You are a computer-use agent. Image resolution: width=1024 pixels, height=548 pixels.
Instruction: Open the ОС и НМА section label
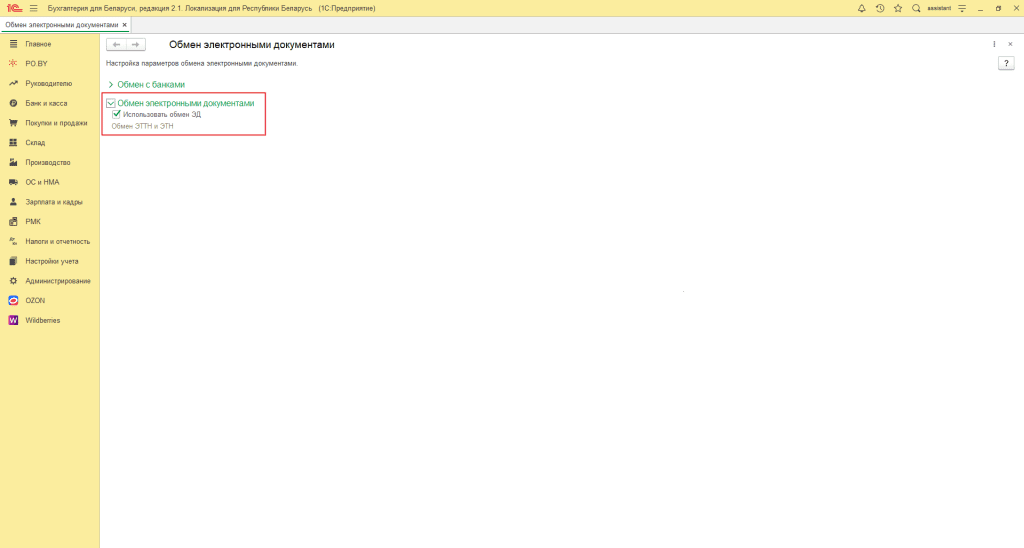pos(42,182)
